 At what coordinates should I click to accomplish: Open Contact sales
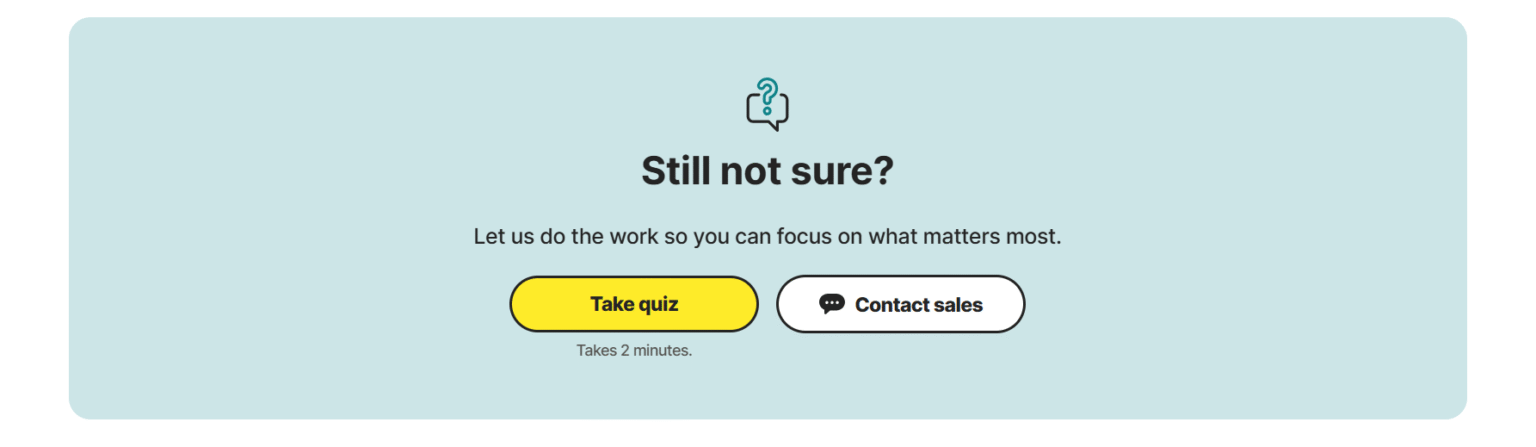pos(900,304)
